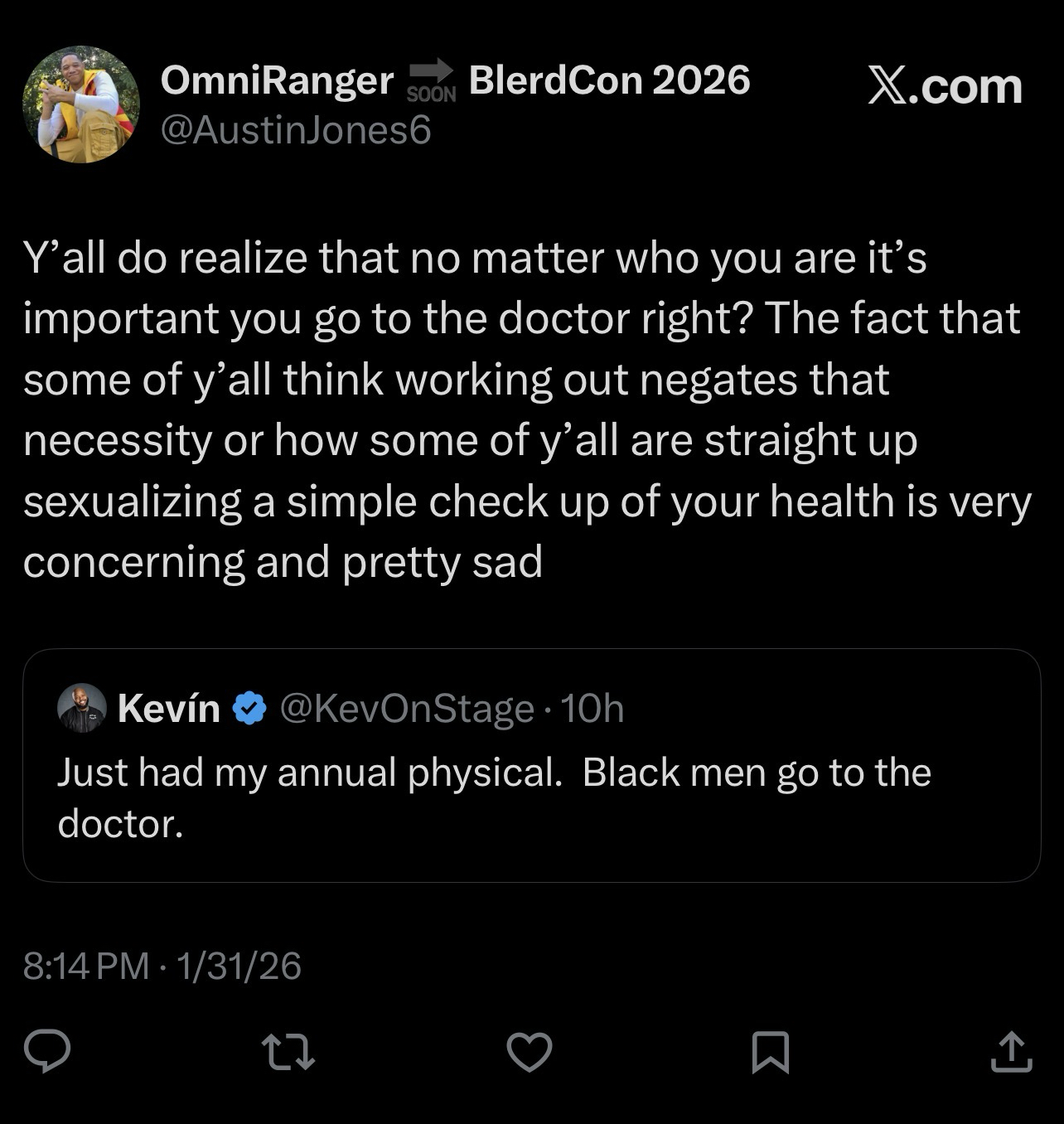Click the 10h quoted tweet timestamp
Viewport: 1064px width, 1124px height.
[x=592, y=709]
